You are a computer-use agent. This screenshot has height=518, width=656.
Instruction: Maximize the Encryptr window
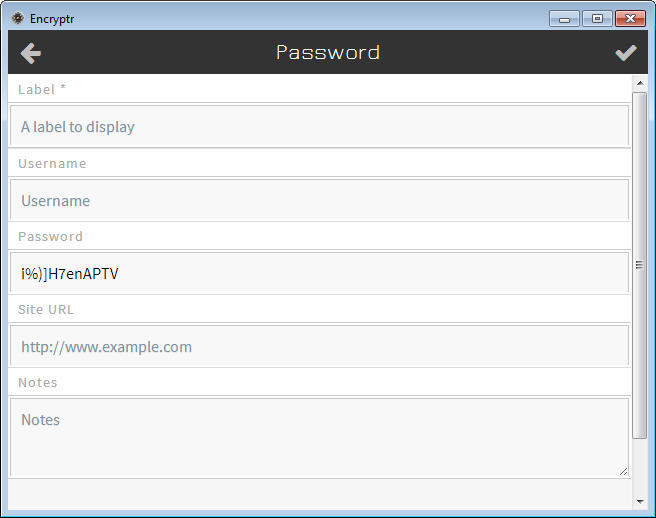point(597,19)
